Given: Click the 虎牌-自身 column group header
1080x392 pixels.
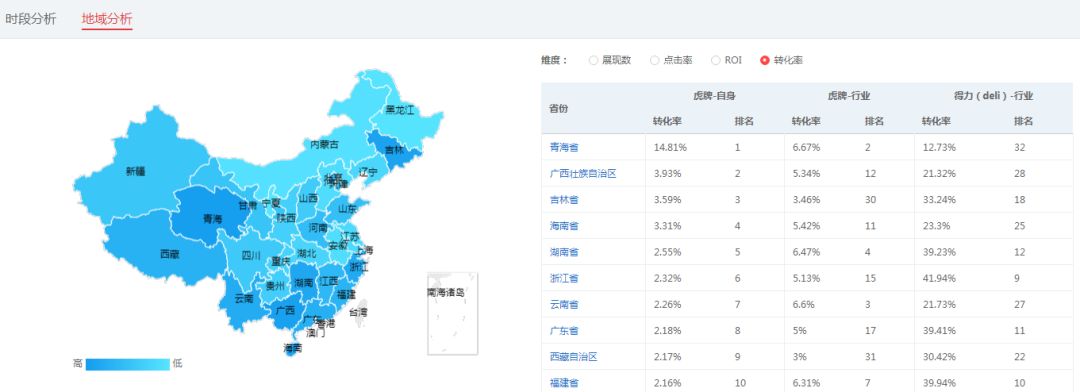Looking at the screenshot, I should (x=714, y=96).
